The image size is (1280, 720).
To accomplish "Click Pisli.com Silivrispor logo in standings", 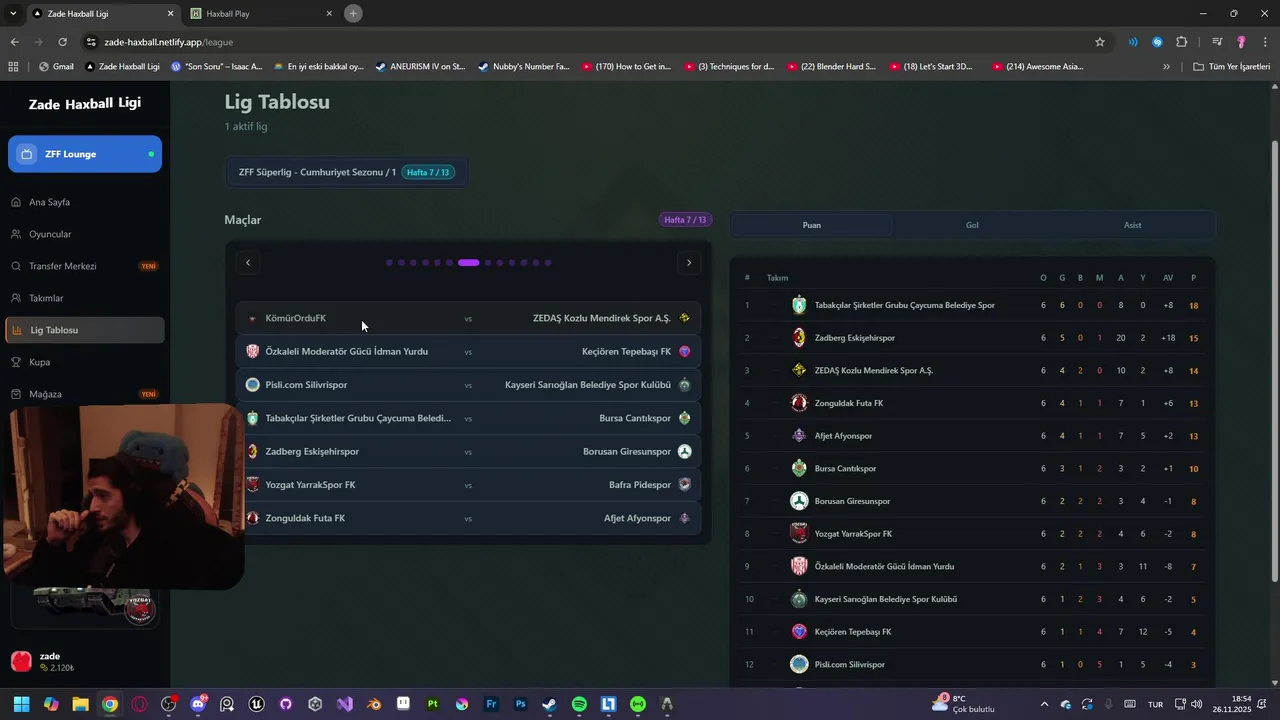I will click(x=799, y=664).
